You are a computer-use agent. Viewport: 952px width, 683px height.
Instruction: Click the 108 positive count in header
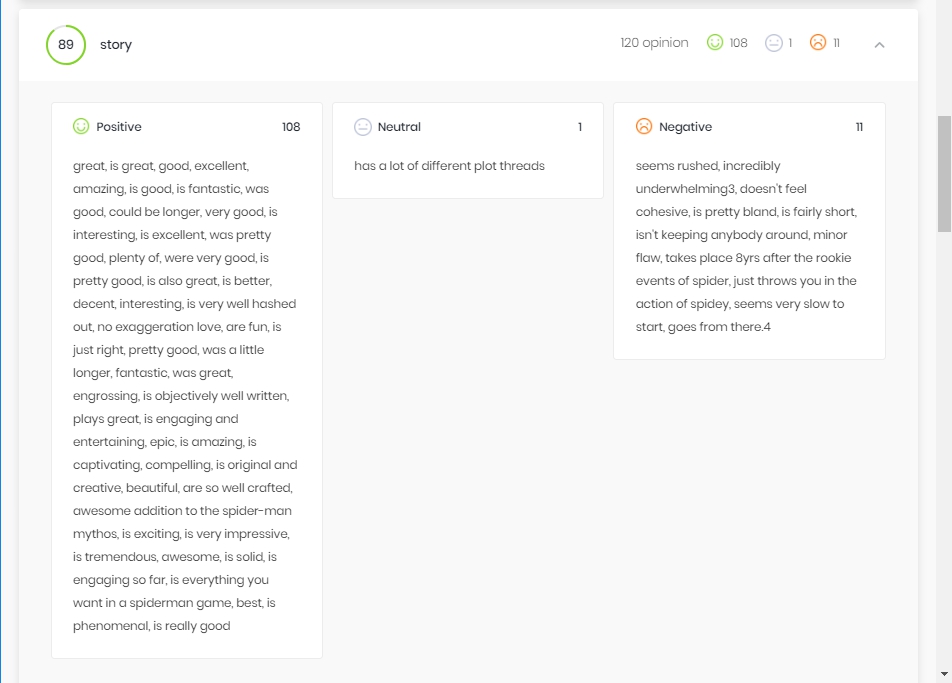click(x=738, y=43)
